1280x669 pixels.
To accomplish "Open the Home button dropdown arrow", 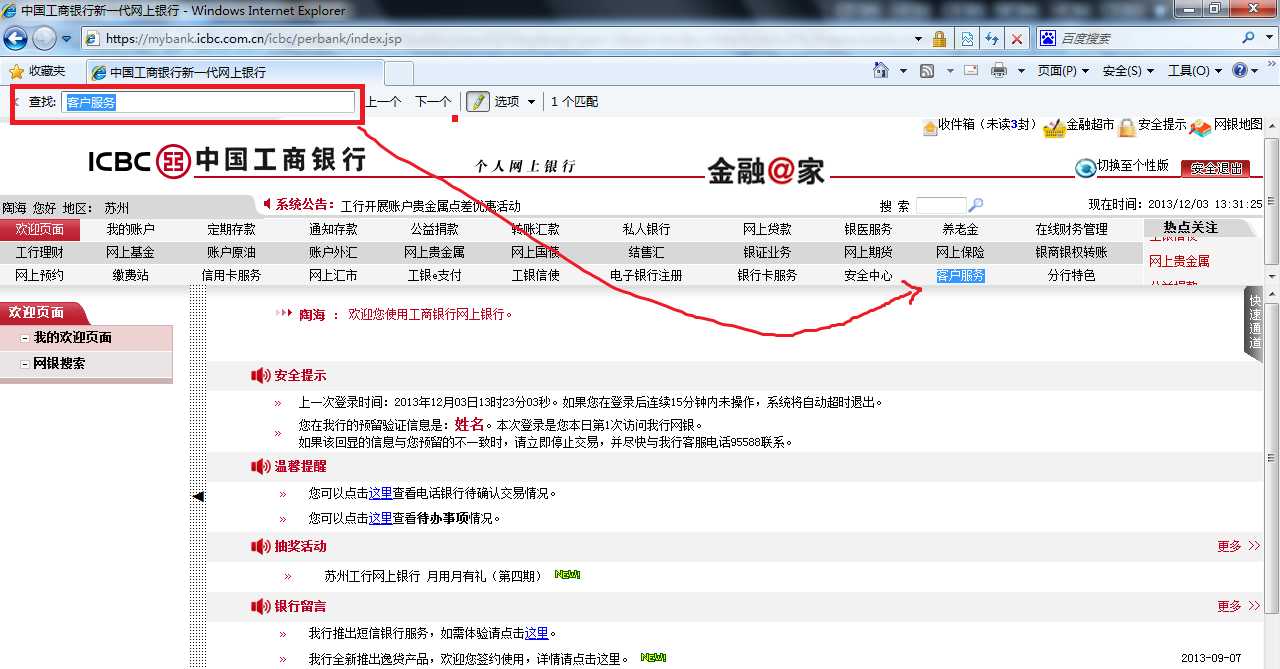I will [903, 71].
